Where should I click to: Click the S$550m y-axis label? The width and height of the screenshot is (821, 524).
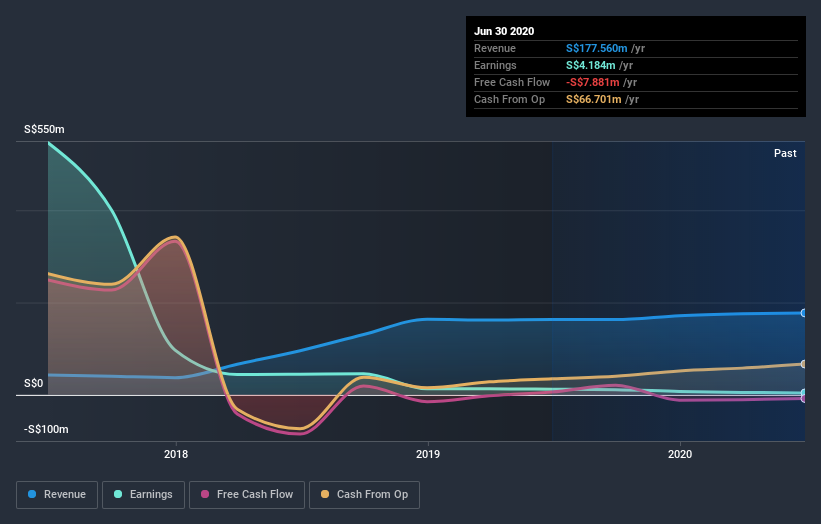pos(44,129)
